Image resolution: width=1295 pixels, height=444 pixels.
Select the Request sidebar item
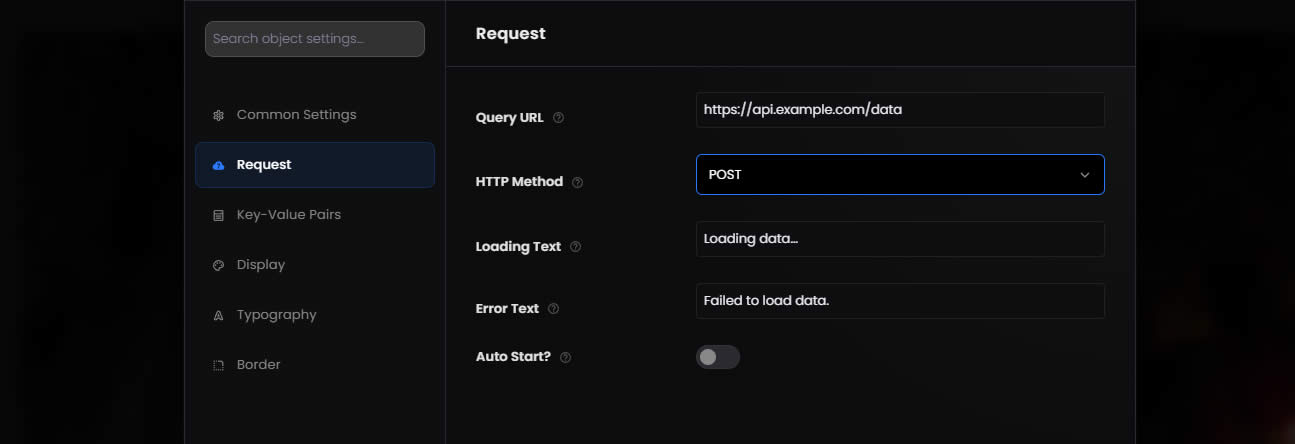point(315,165)
